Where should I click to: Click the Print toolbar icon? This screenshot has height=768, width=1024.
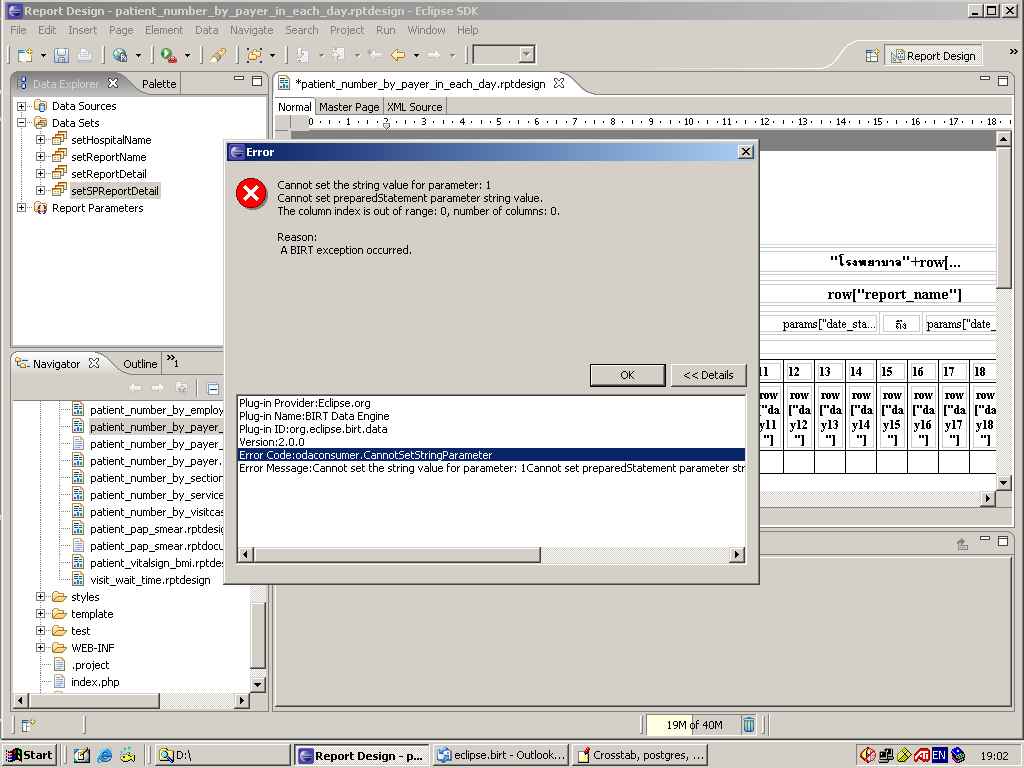(x=84, y=56)
